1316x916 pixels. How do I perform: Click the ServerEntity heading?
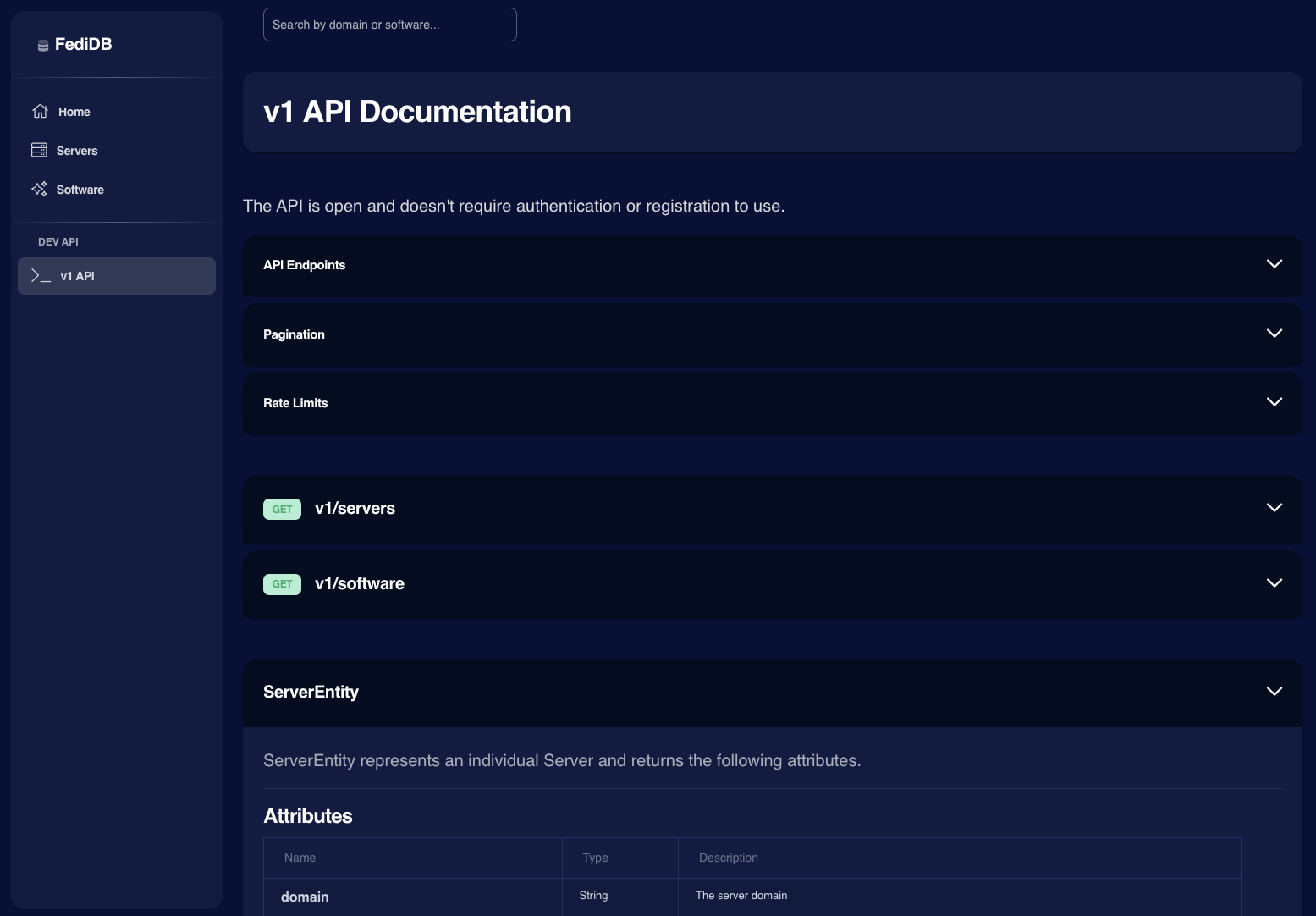(x=311, y=692)
